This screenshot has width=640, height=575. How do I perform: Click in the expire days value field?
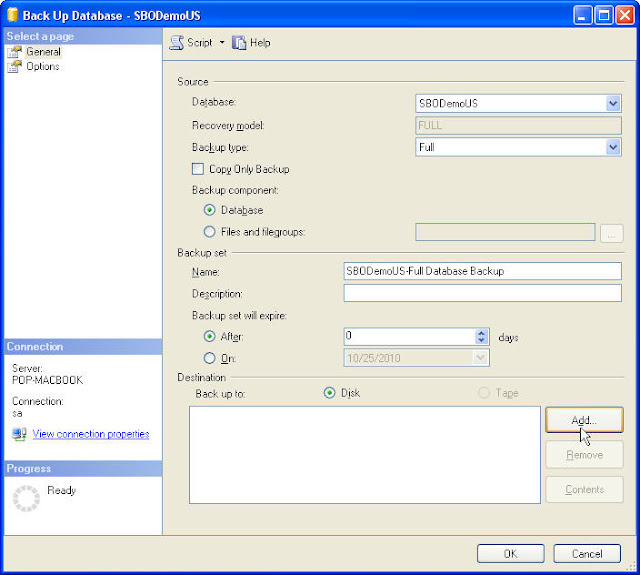409,337
